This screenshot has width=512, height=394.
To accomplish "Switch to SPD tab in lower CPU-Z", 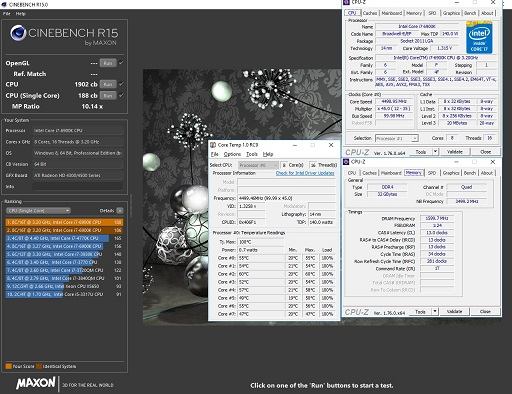I will click(432, 173).
